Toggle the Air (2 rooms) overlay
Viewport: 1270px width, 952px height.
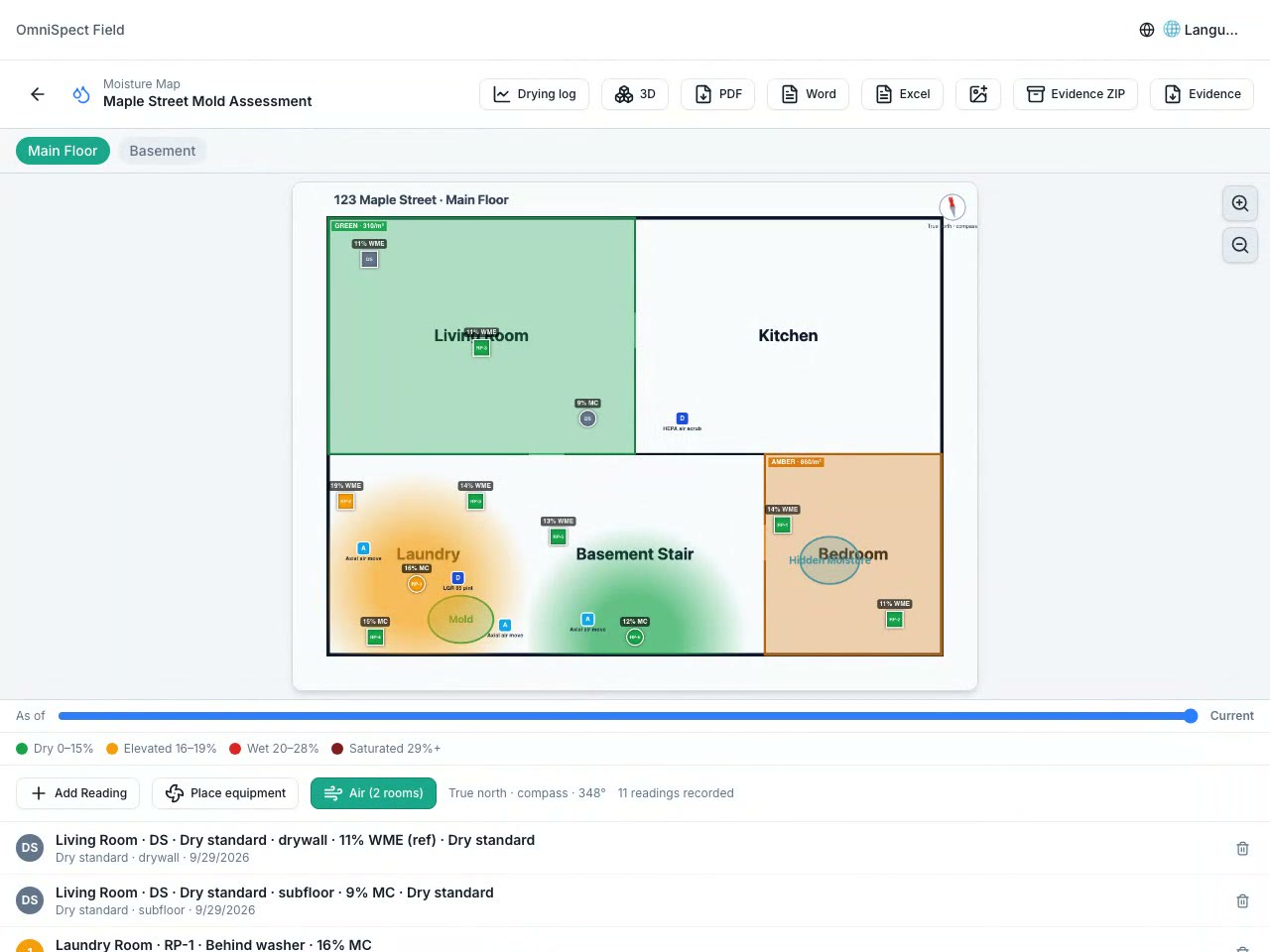tap(373, 793)
